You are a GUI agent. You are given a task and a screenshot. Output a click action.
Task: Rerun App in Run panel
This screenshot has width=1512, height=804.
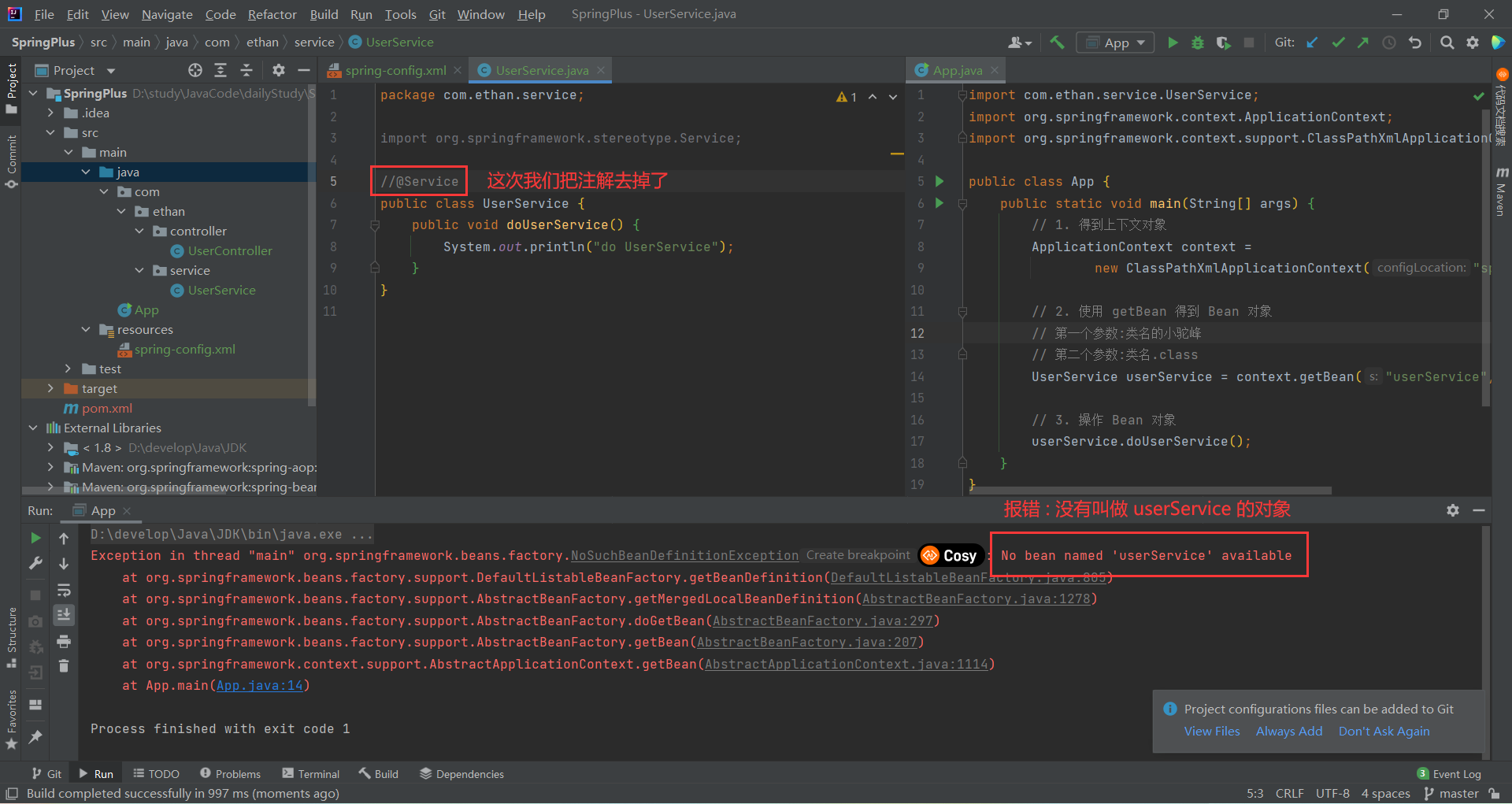[35, 538]
